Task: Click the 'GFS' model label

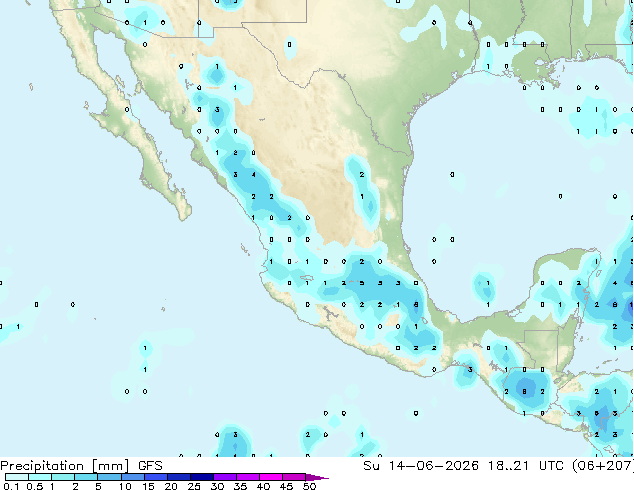Action: tap(150, 466)
